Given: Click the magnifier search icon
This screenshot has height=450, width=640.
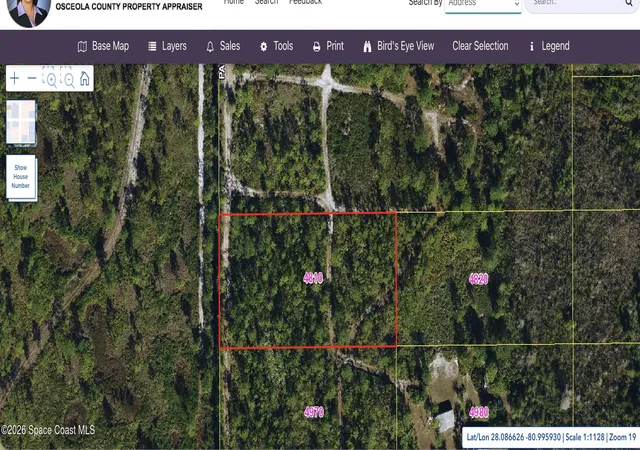Looking at the screenshot, I should coord(629,3).
